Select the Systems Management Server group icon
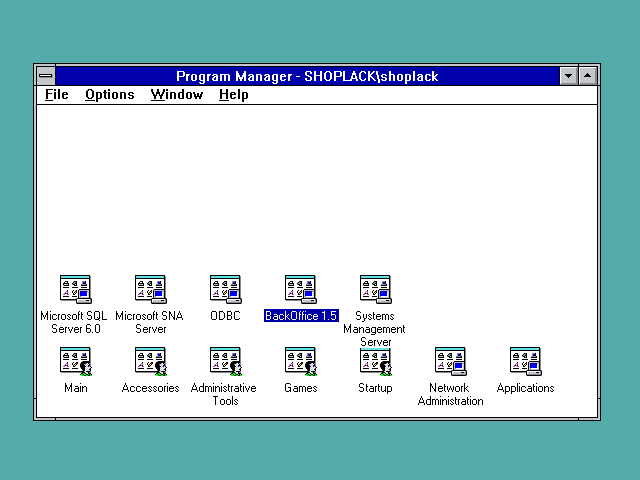Screen dimensions: 640x480 376,289
